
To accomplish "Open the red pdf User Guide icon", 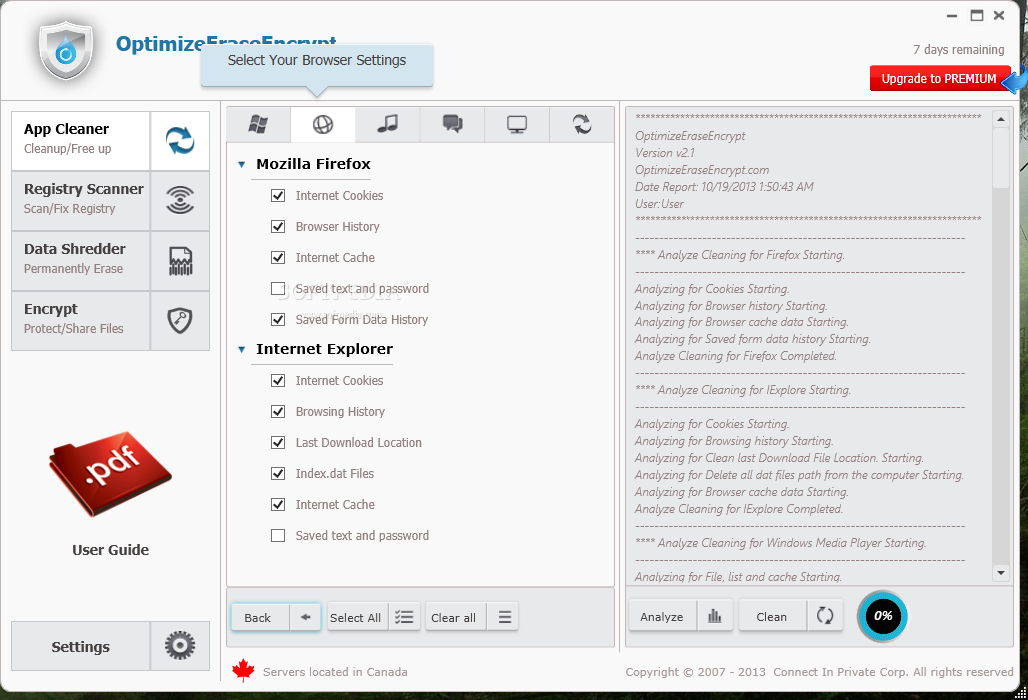I will [109, 474].
